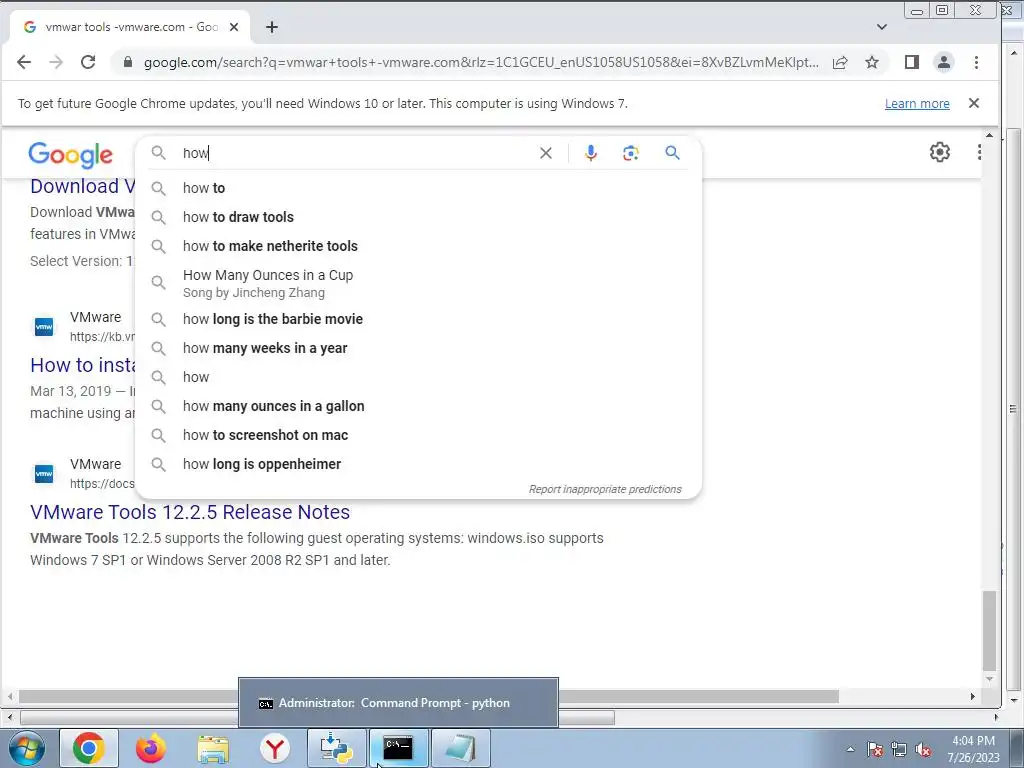This screenshot has width=1024, height=768.
Task: Click the Chrome back arrow
Action: (24, 62)
